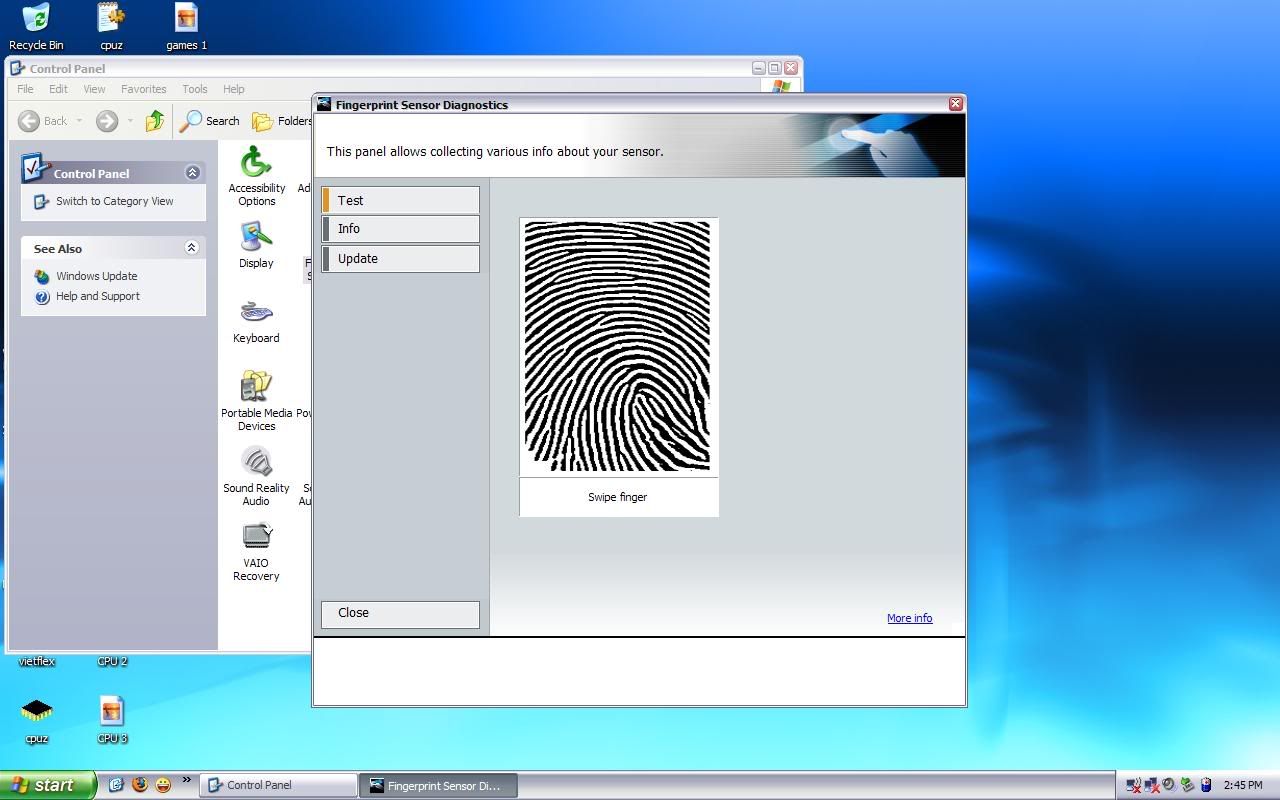Screen dimensions: 1280x800
Task: Open the Favorites menu
Action: coord(144,89)
